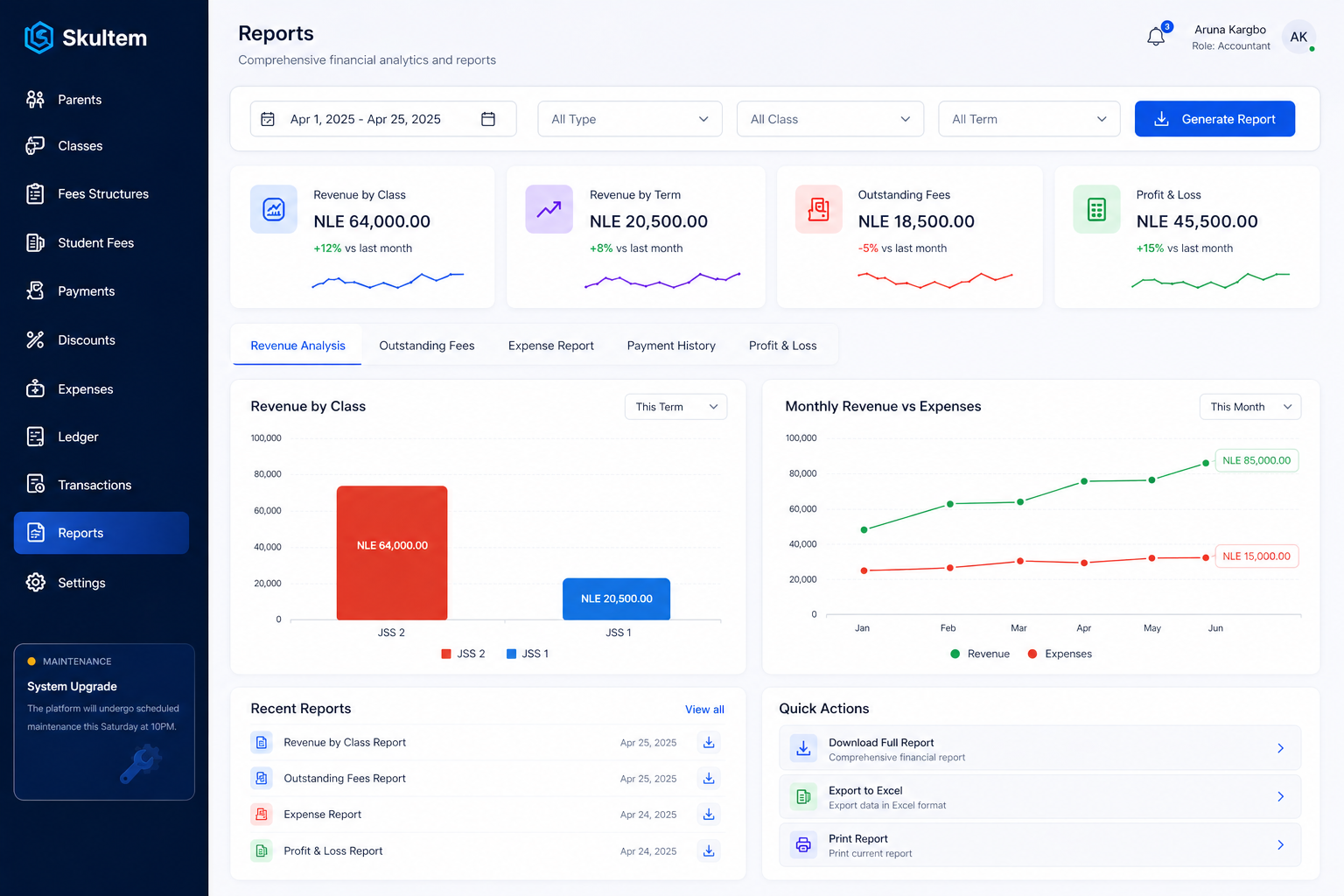
Task: Click the Revenue by Class card icon
Action: coord(274,209)
